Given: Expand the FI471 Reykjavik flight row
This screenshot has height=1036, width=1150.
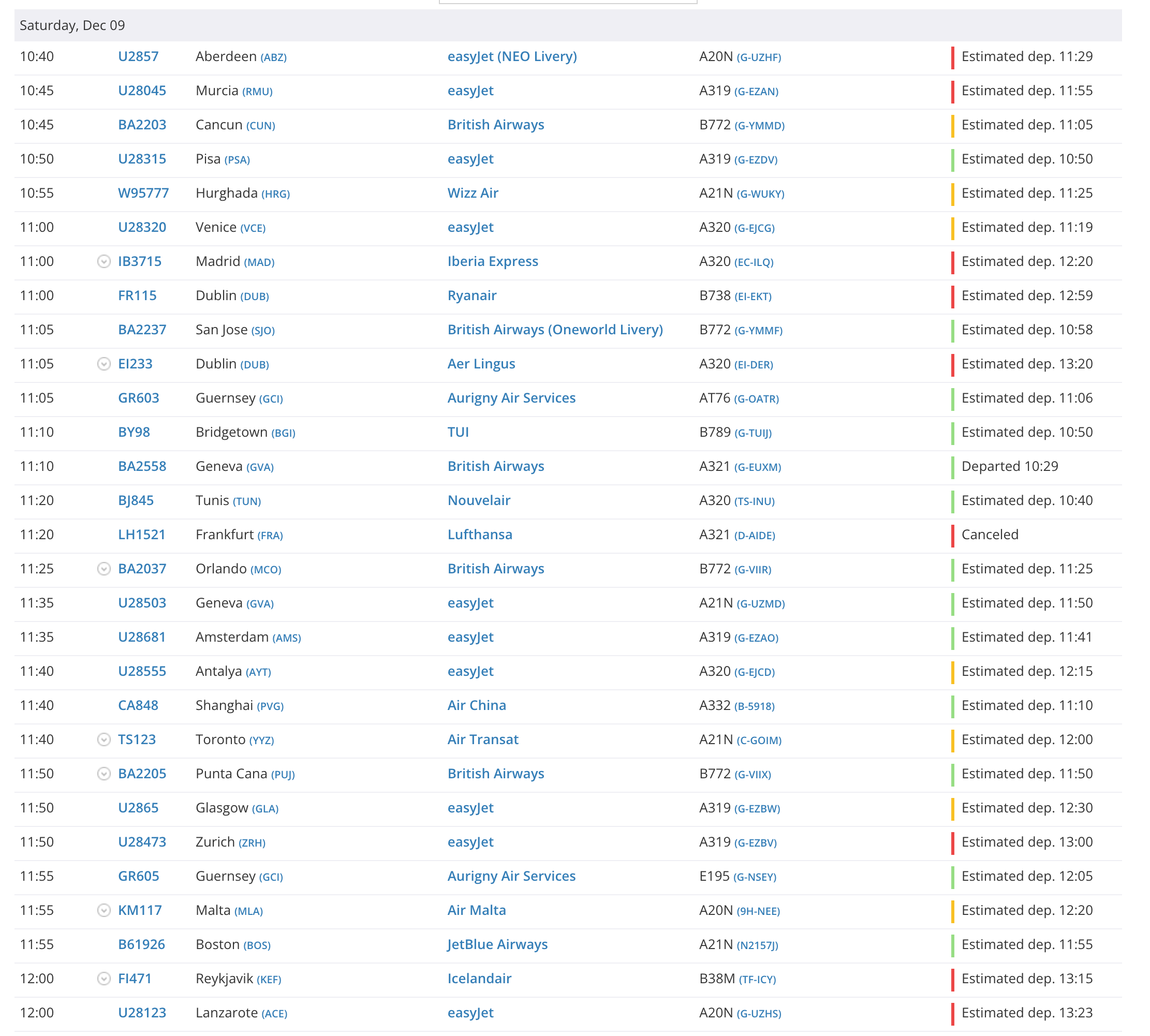Looking at the screenshot, I should click(x=104, y=979).
